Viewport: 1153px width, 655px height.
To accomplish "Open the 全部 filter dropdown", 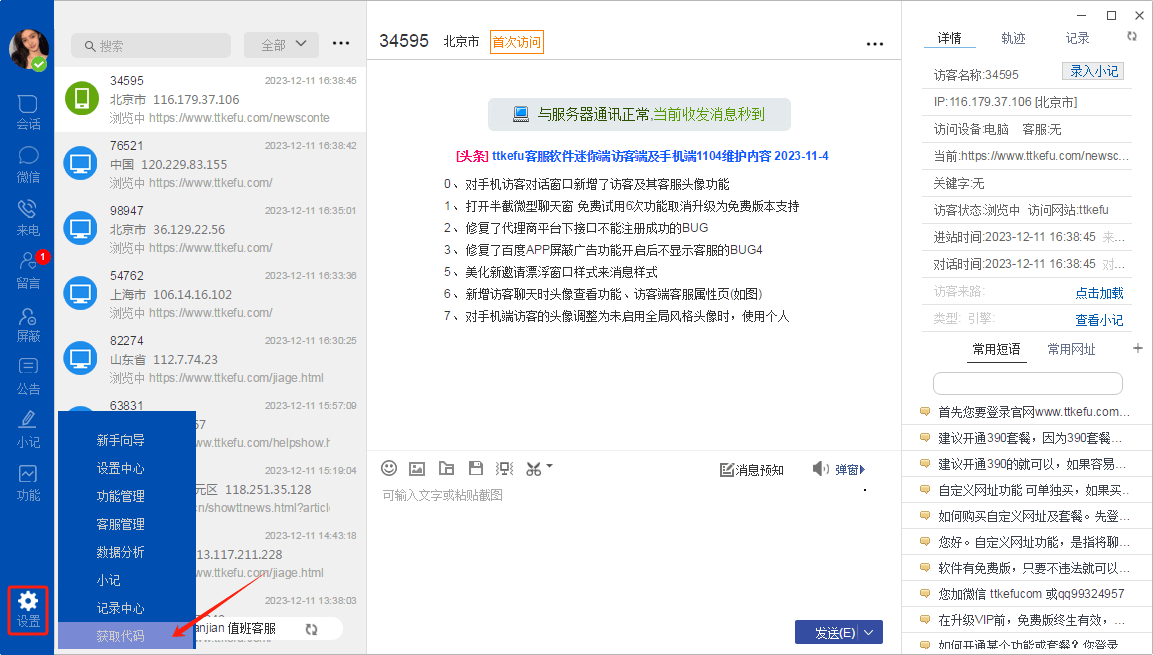I will 282,45.
